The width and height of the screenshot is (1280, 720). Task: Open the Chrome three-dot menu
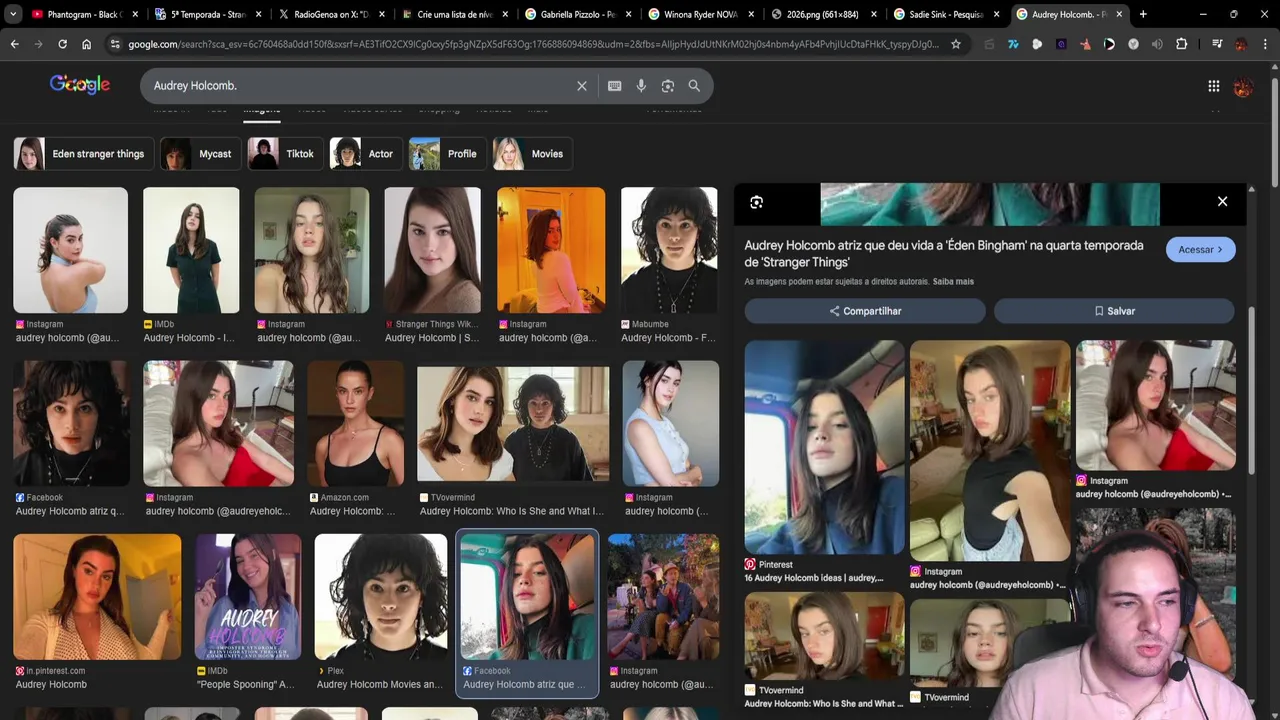1265,44
